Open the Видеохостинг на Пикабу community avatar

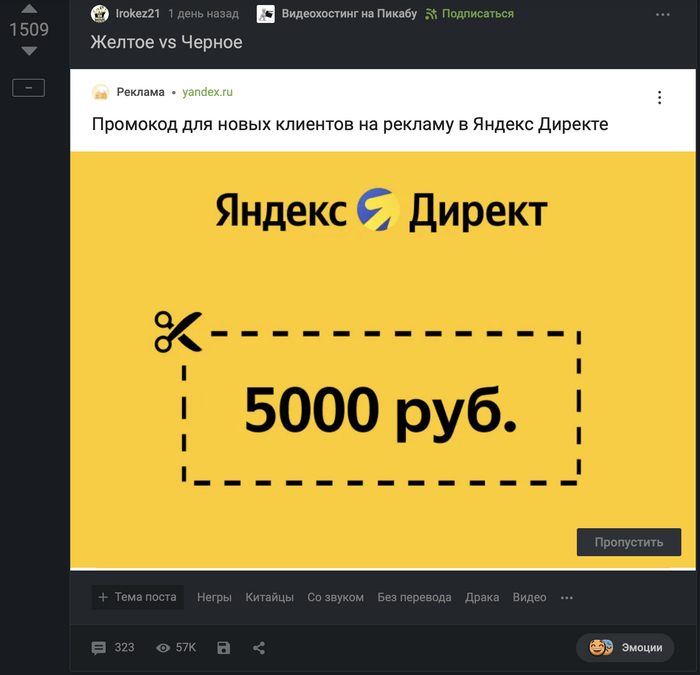click(266, 14)
